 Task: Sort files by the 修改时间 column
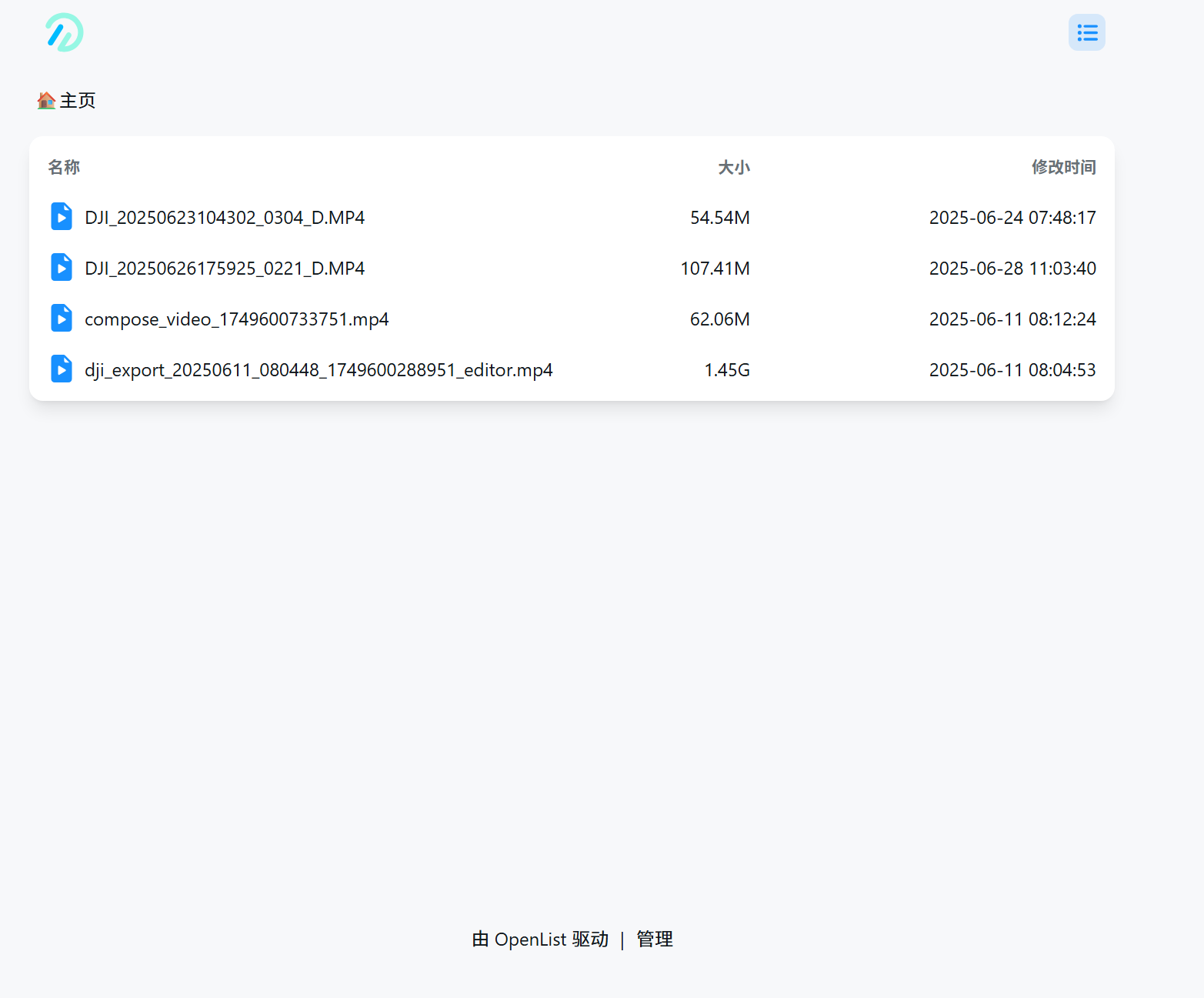1063,167
